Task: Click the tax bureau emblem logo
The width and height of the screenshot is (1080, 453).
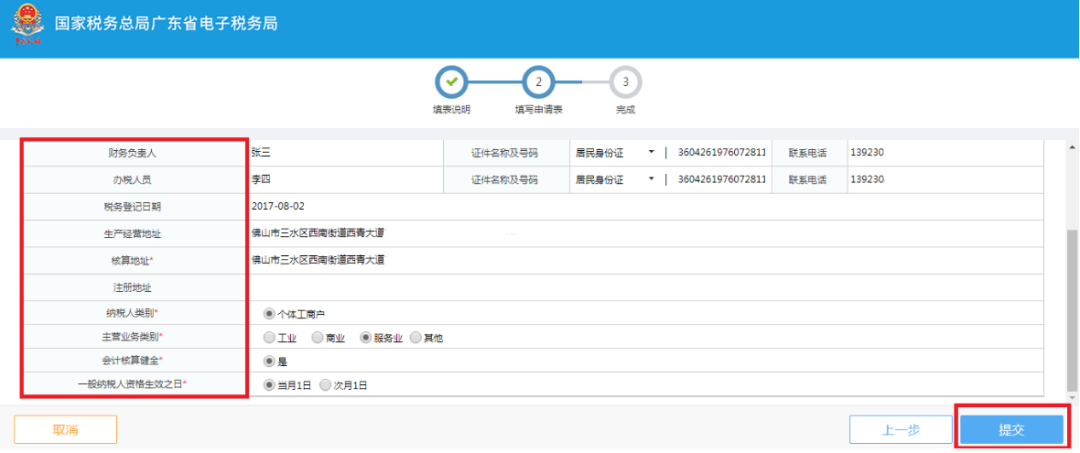Action: (x=27, y=23)
